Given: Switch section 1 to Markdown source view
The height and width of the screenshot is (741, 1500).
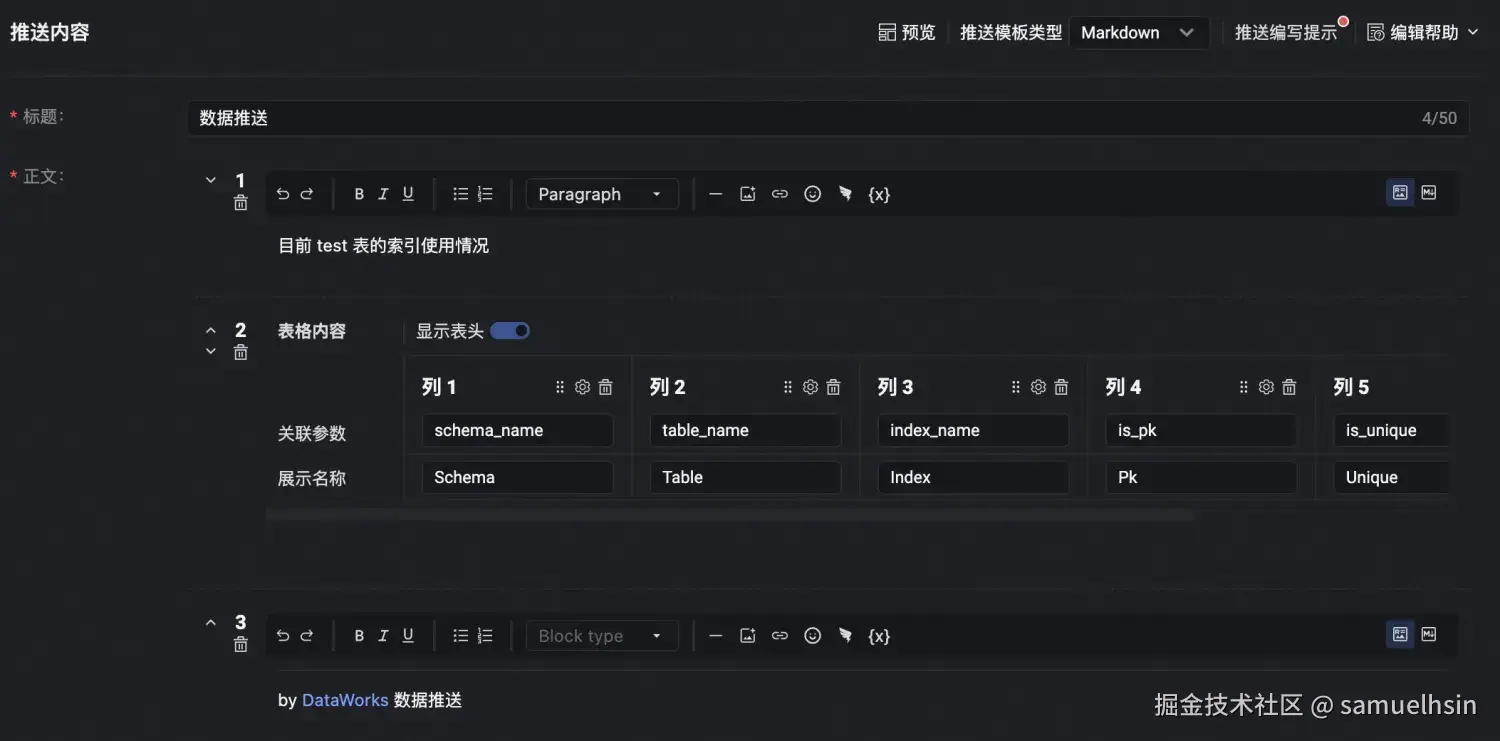Looking at the screenshot, I should [x=1429, y=193].
